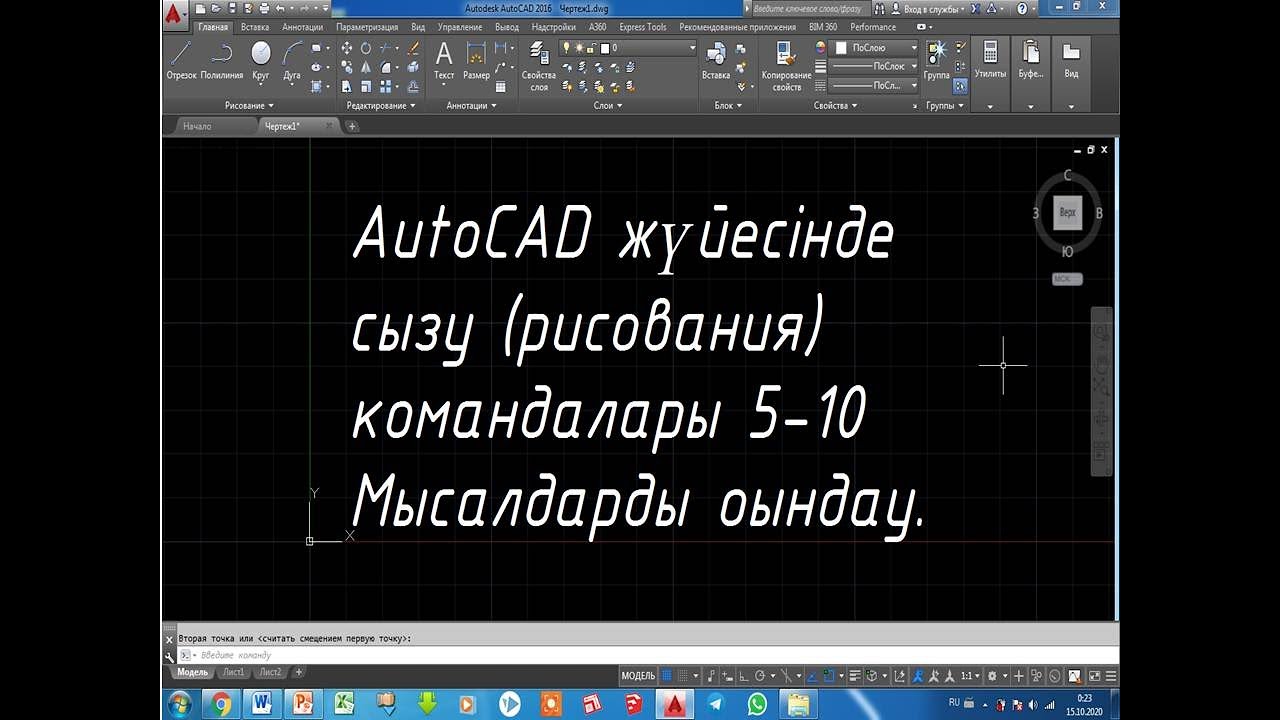Switch to the Управление ribbon tab

[460, 27]
